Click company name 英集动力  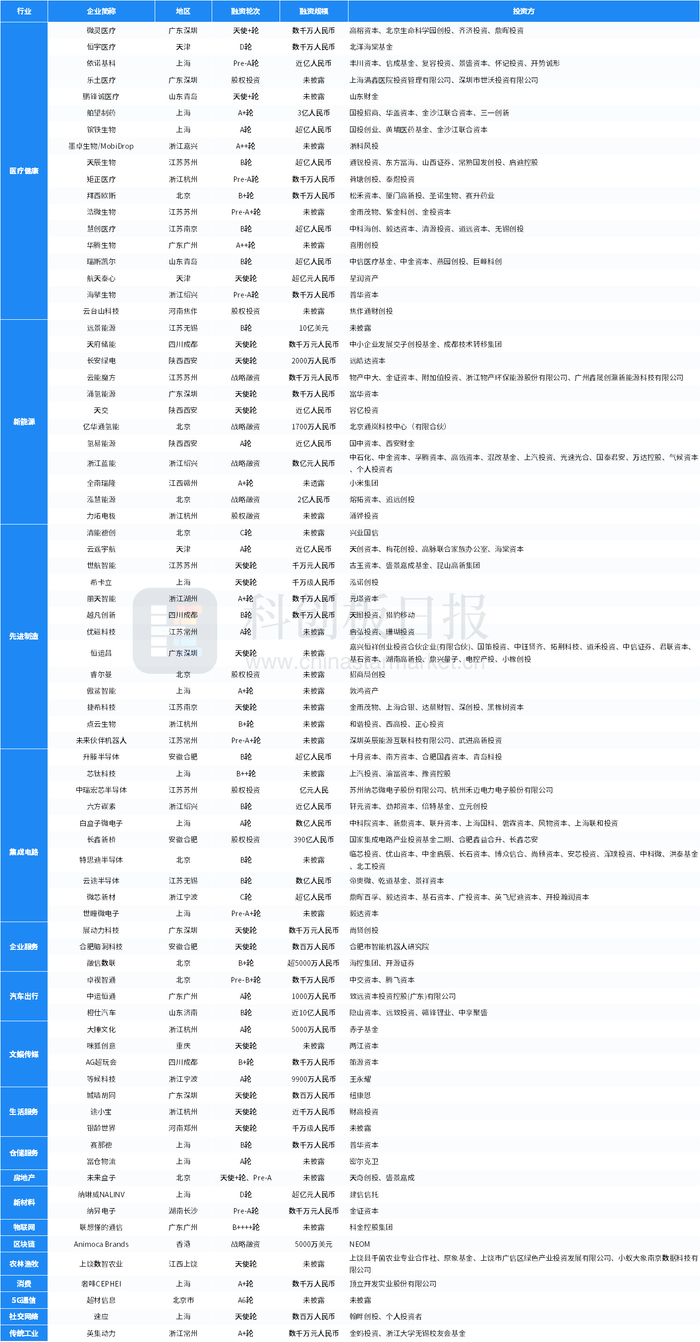(x=102, y=1333)
